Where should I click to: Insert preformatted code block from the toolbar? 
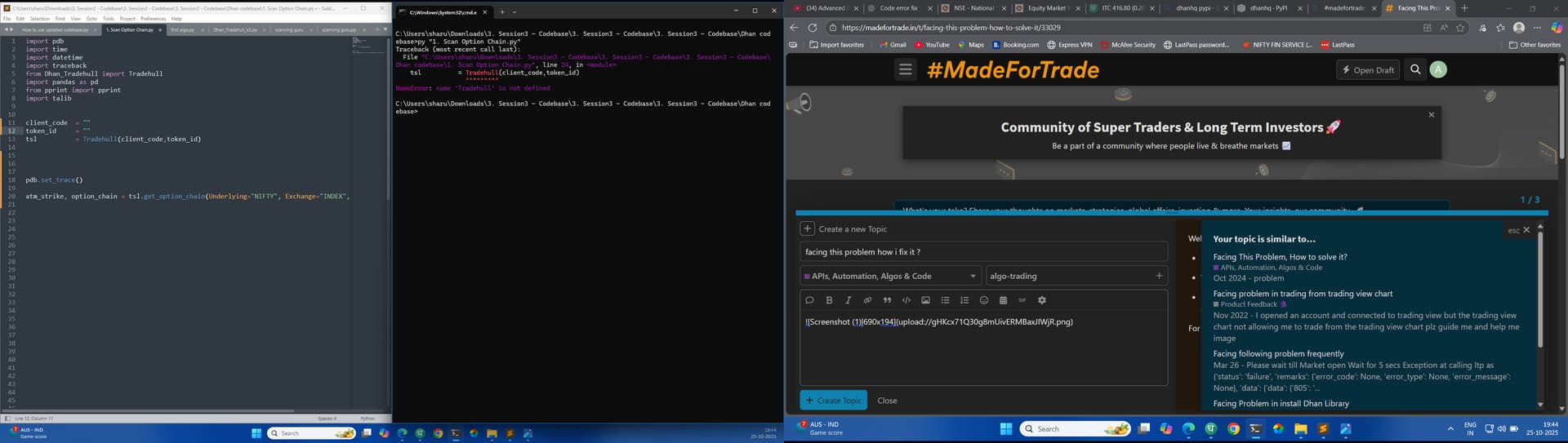pos(906,300)
